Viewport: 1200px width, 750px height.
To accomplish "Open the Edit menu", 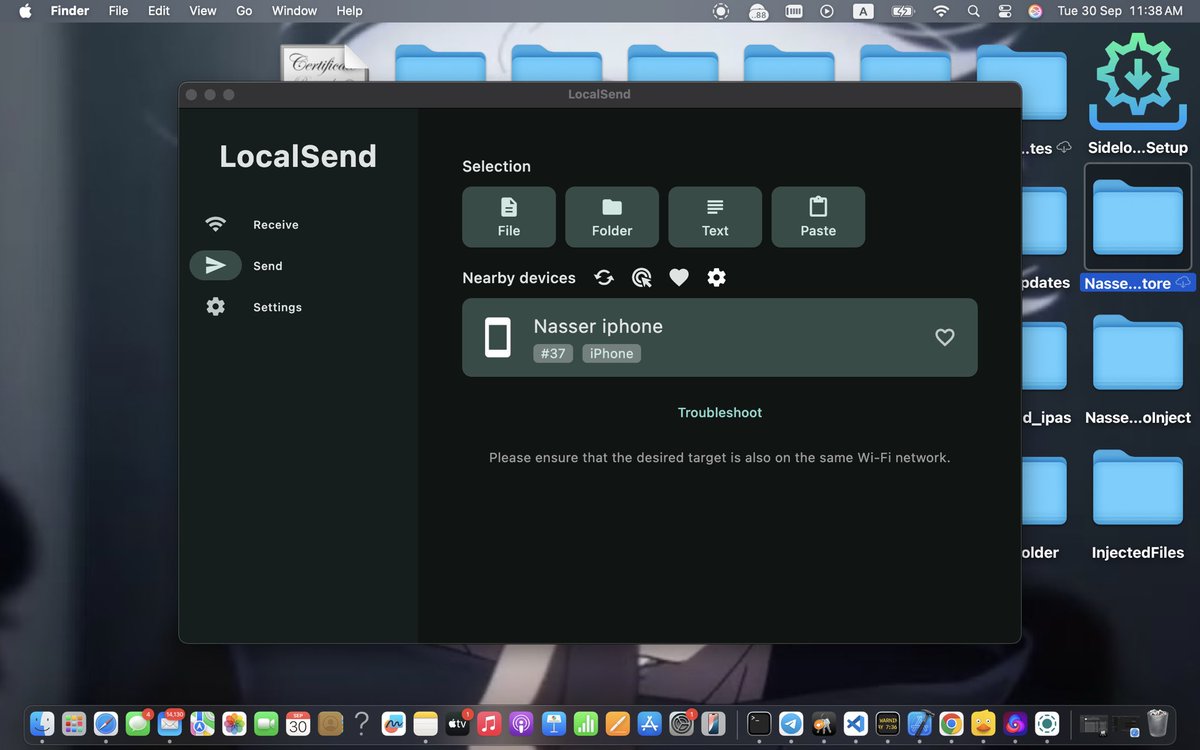I will coord(158,11).
